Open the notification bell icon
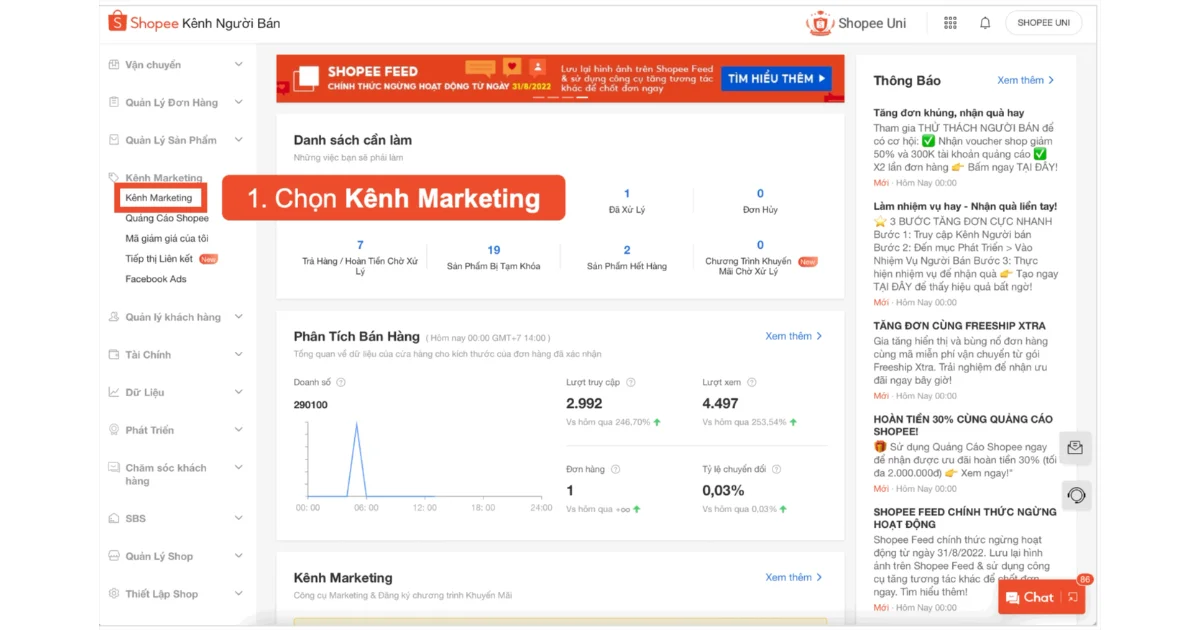 pyautogui.click(x=985, y=23)
